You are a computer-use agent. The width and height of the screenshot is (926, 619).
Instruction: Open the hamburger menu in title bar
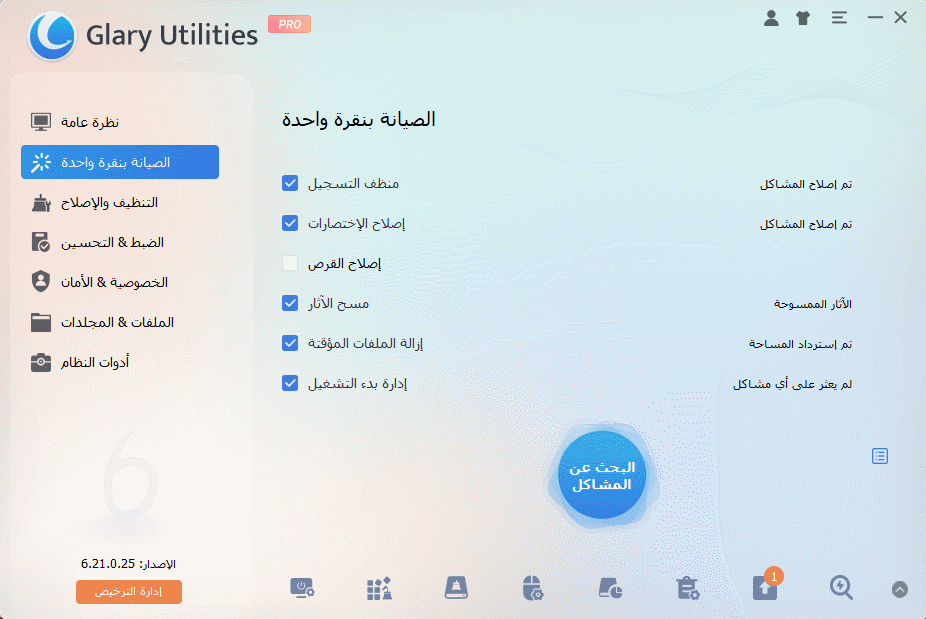click(839, 18)
